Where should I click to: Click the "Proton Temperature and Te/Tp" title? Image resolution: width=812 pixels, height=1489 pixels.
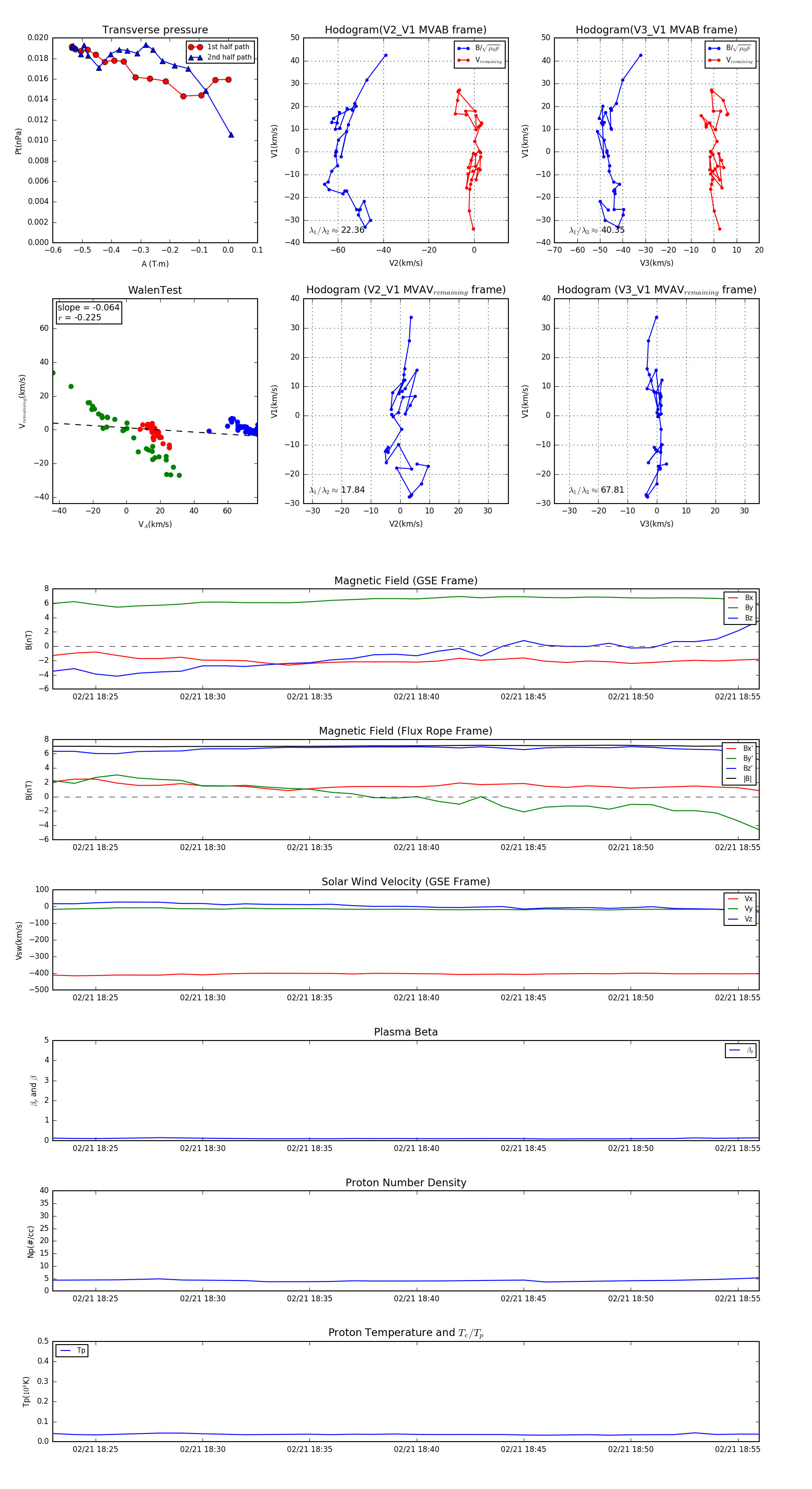click(x=406, y=1333)
